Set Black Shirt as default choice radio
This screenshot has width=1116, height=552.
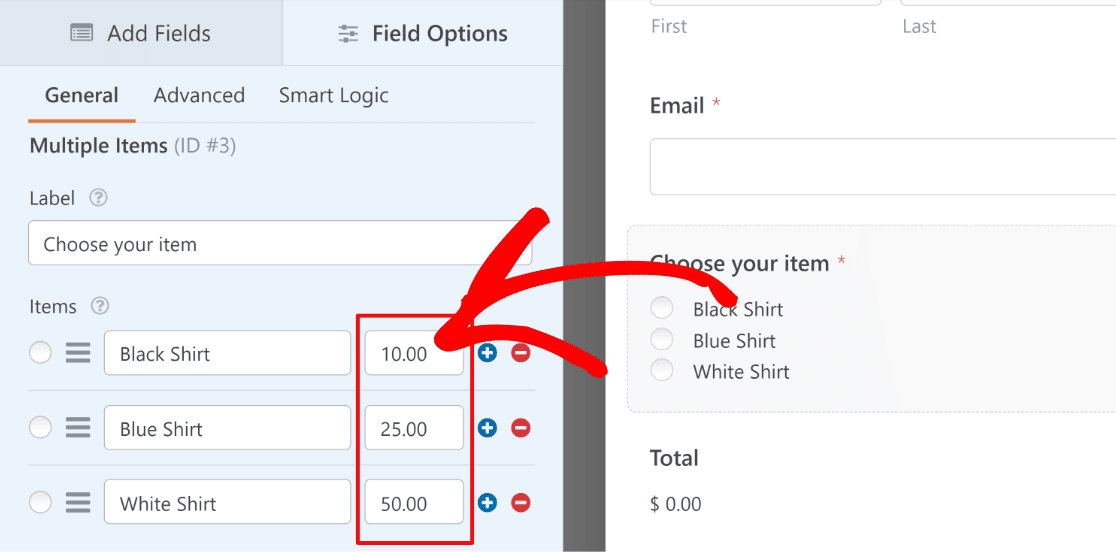coord(41,353)
